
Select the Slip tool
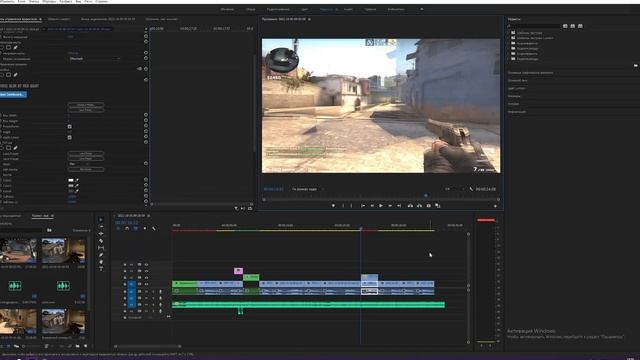point(101,248)
